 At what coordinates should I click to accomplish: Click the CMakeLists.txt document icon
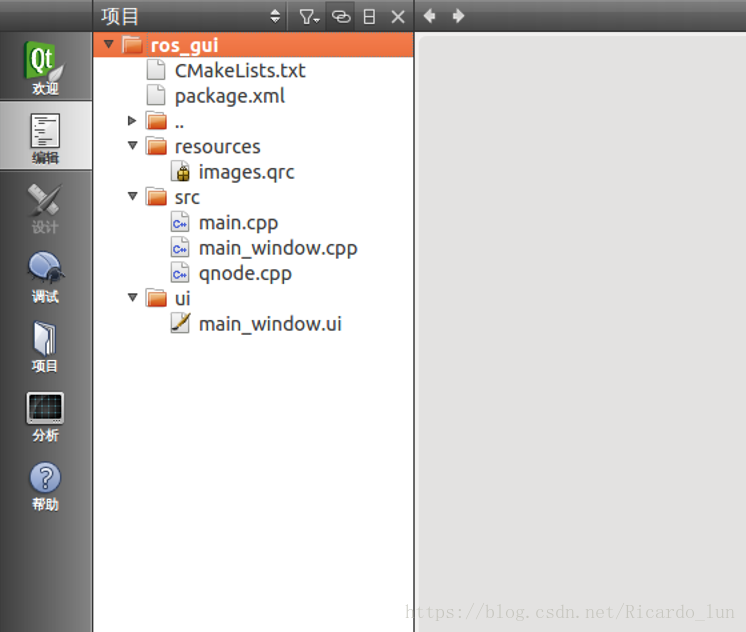pyautogui.click(x=156, y=70)
